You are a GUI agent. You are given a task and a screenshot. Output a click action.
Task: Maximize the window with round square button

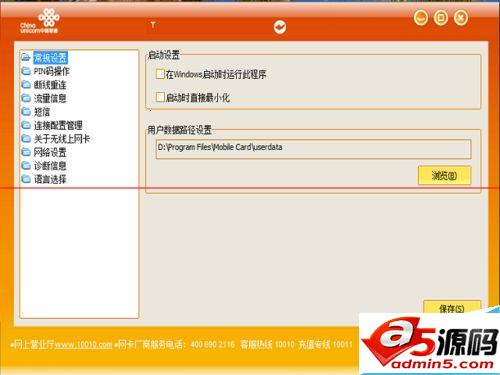point(441,17)
